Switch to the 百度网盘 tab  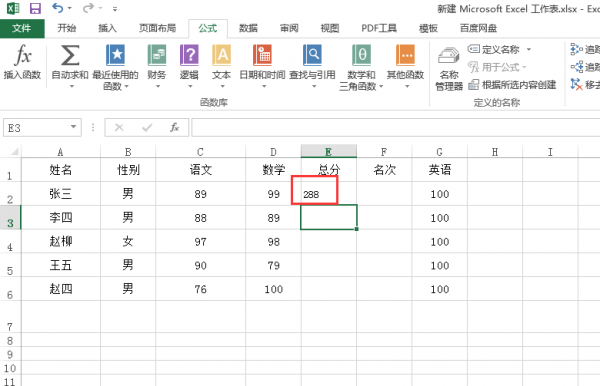[x=478, y=28]
